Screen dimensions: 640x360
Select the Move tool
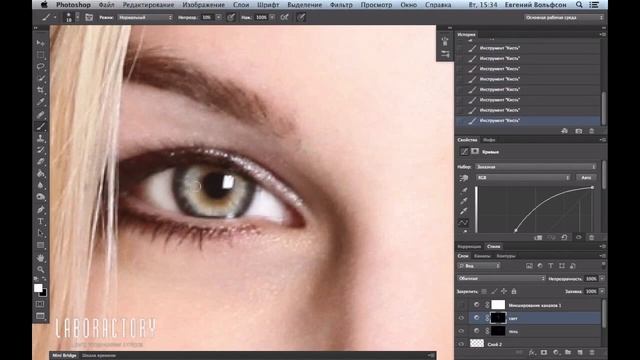[40, 43]
